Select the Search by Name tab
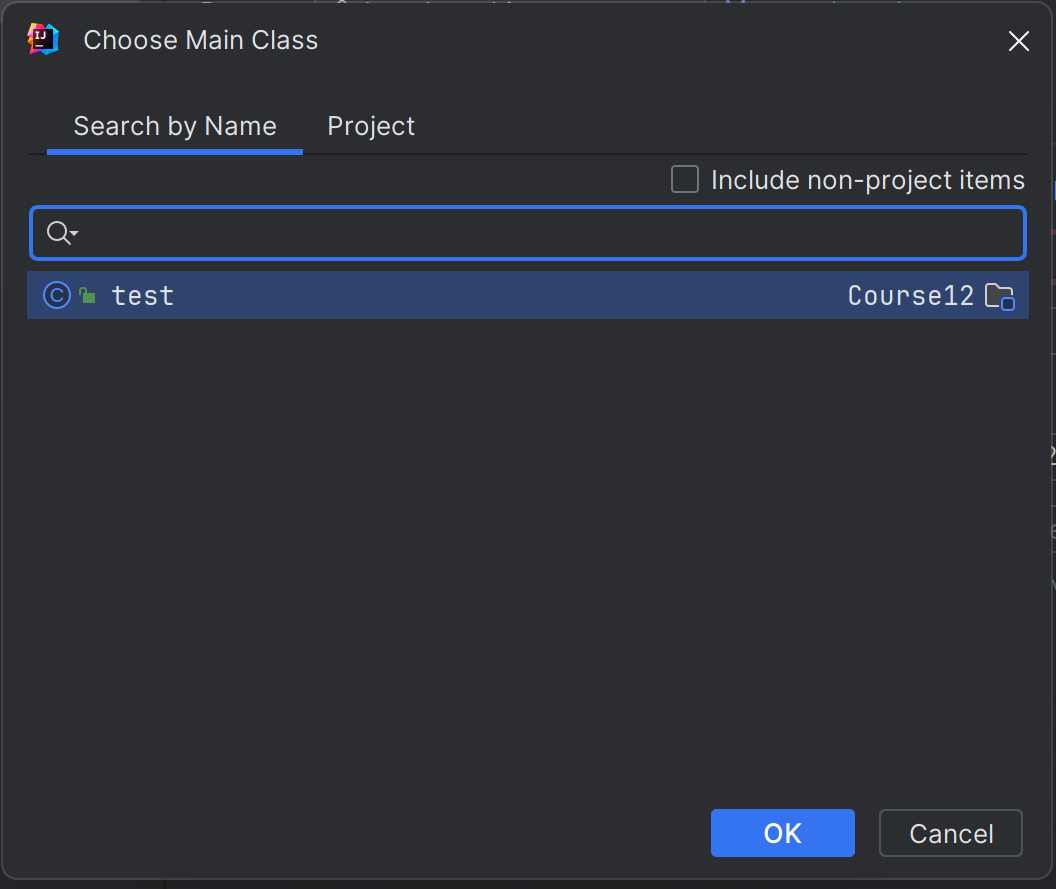This screenshot has width=1056, height=889. (x=174, y=126)
